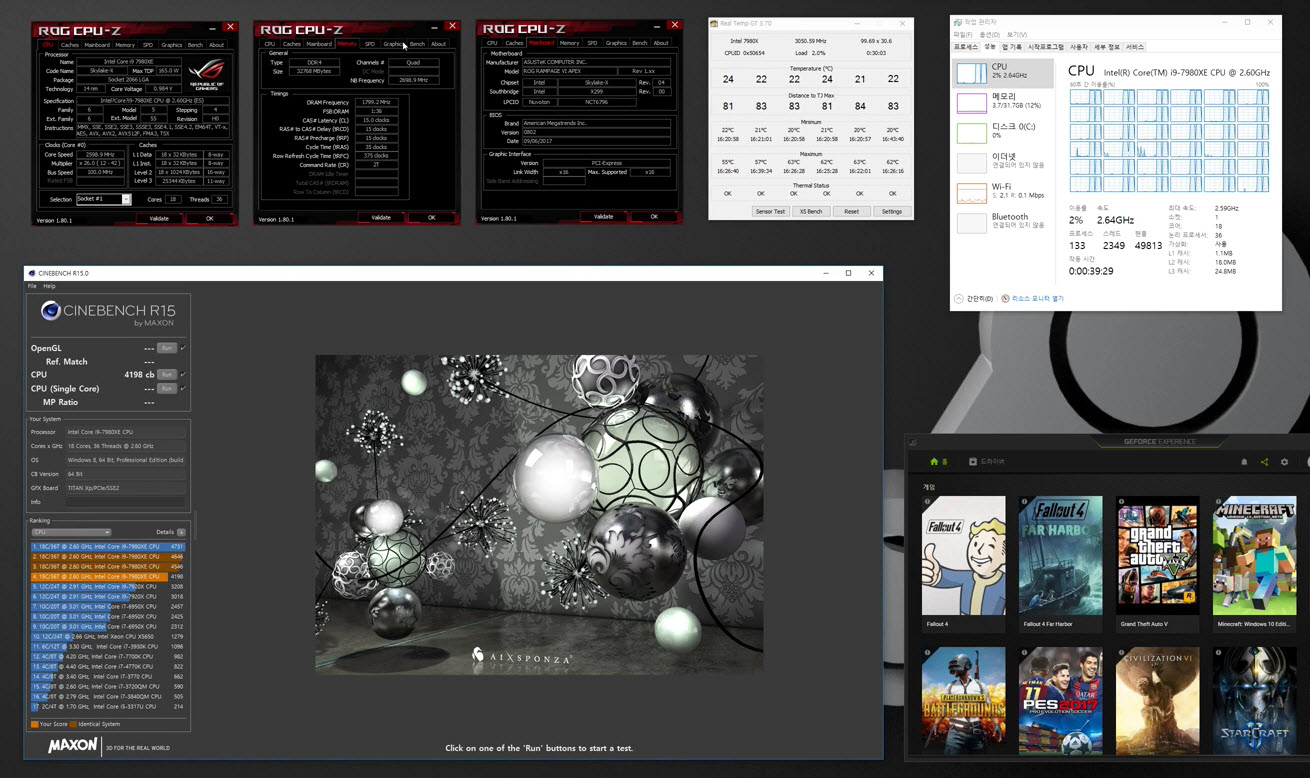Viewport: 1310px width, 778px height.
Task: Click the share icon in GeForce Experience
Action: (1264, 462)
